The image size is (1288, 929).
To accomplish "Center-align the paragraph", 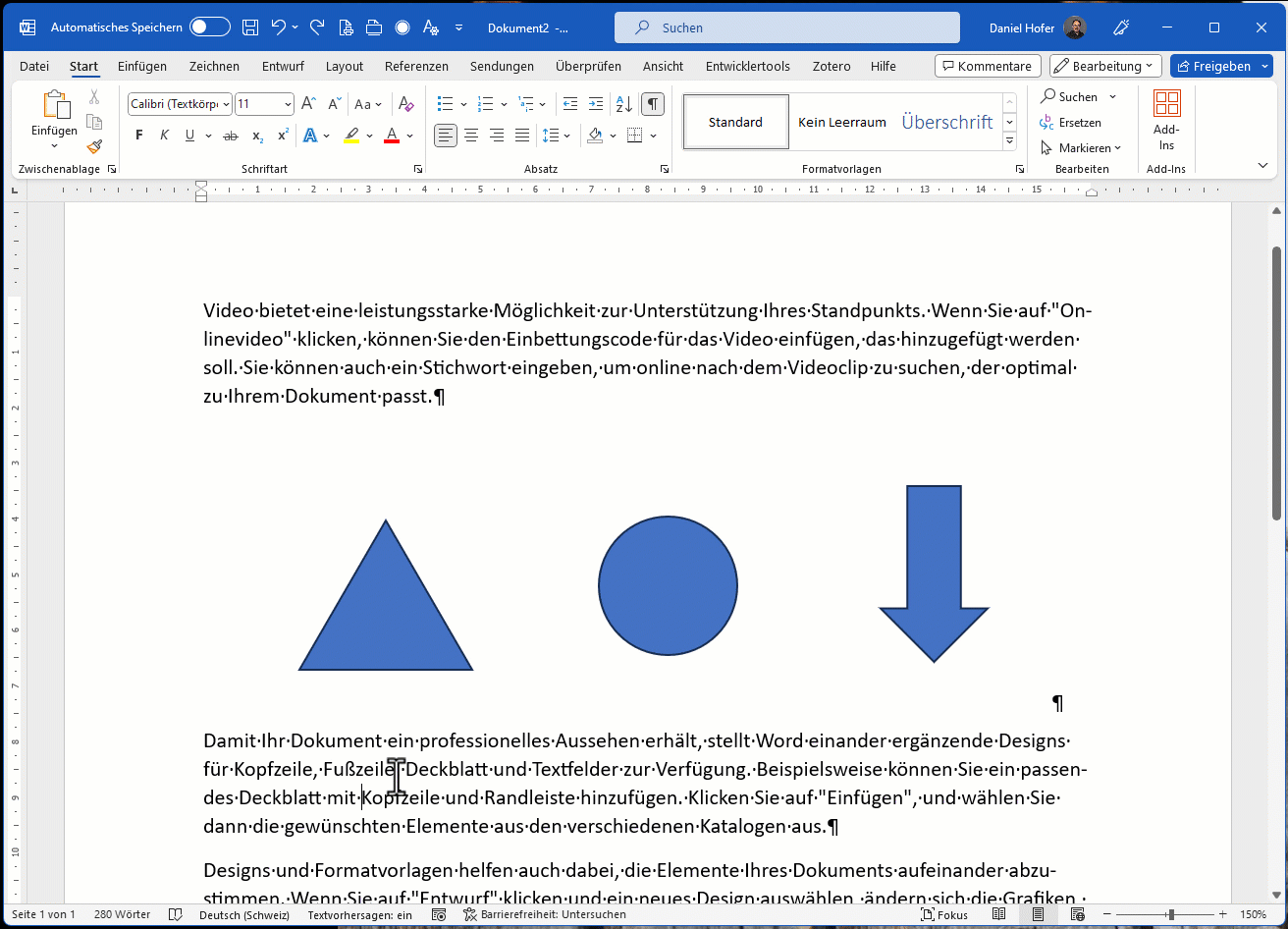I will [471, 136].
